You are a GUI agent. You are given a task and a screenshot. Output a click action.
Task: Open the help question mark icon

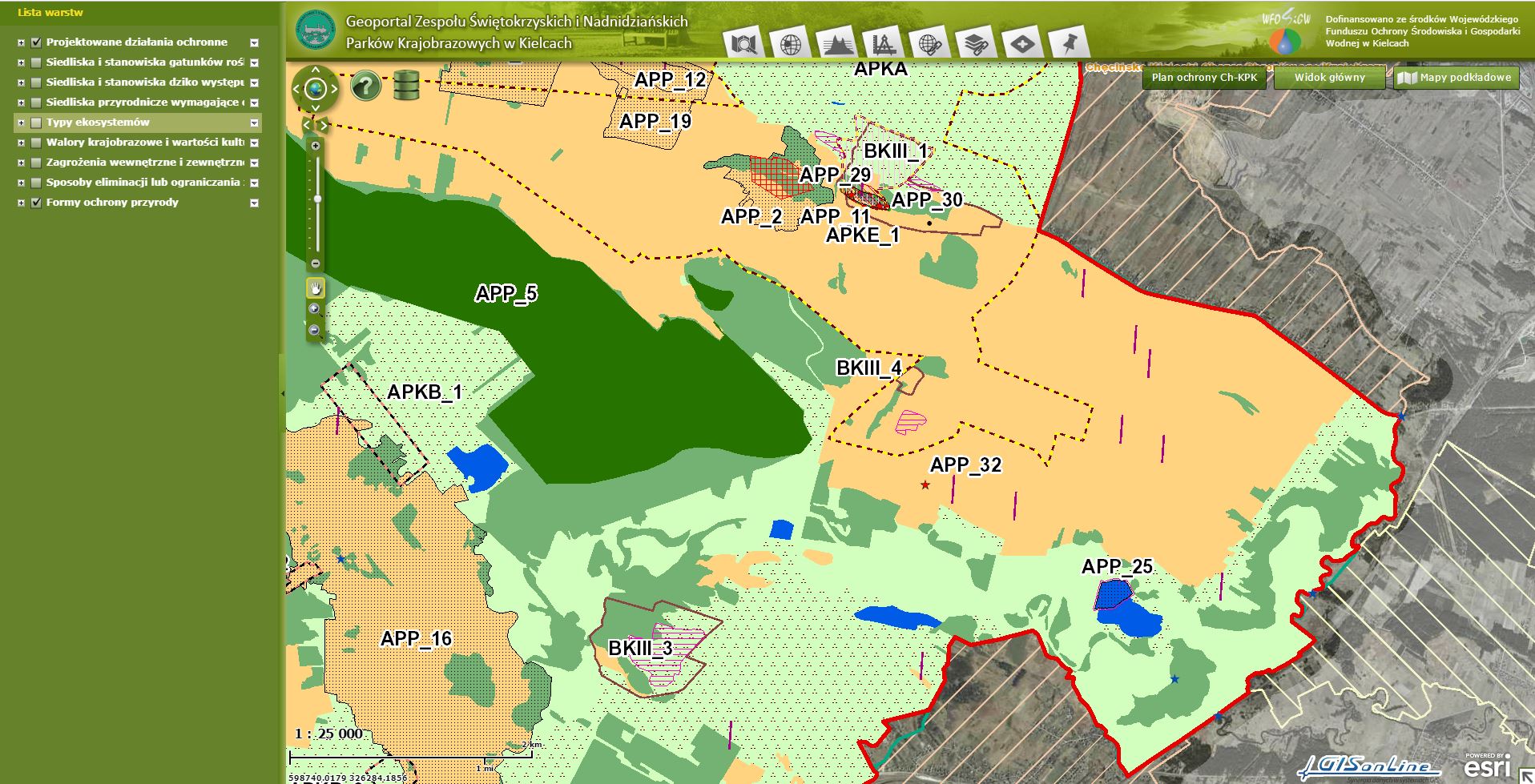click(x=365, y=85)
